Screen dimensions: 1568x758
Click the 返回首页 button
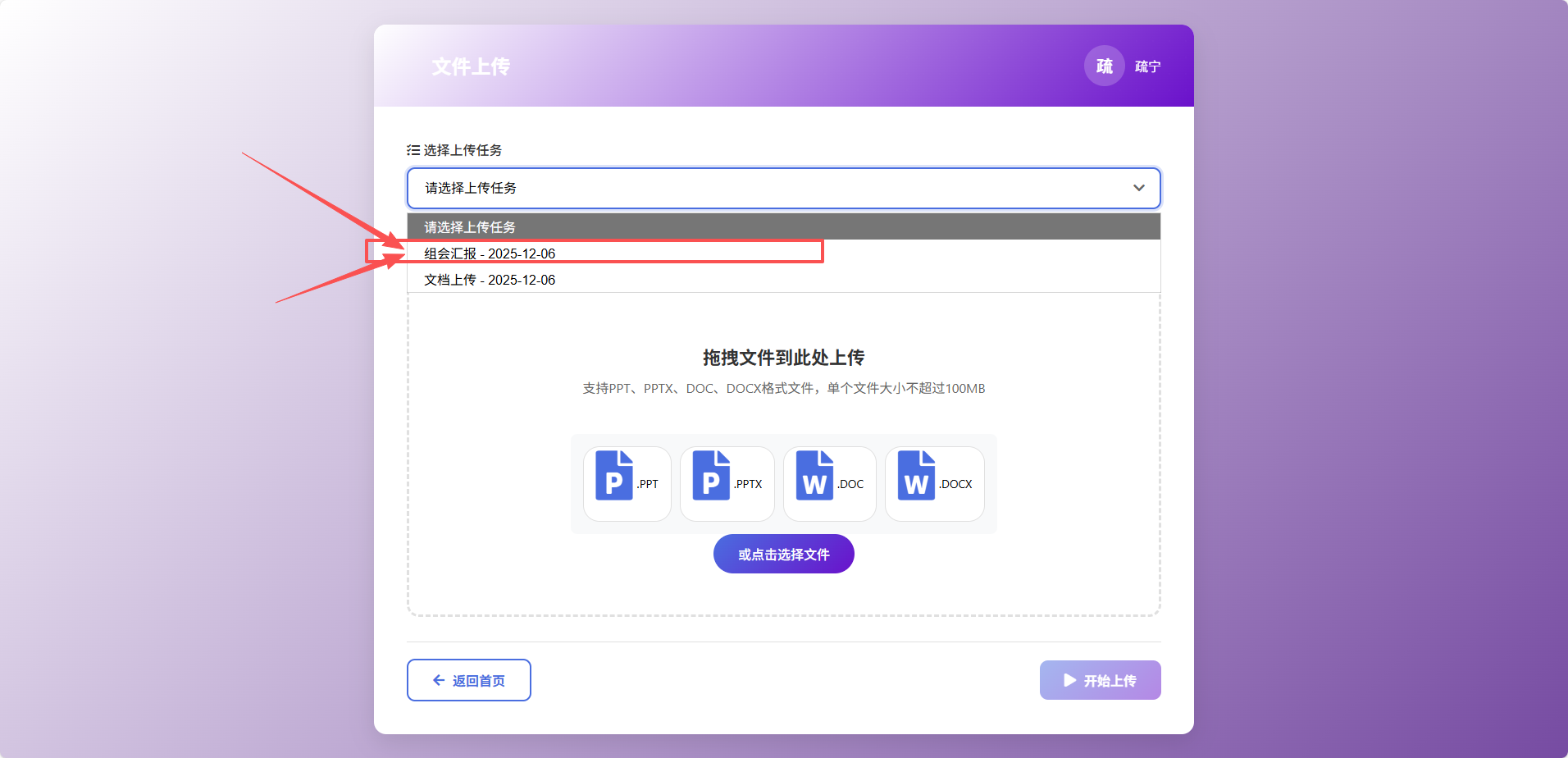tap(469, 680)
